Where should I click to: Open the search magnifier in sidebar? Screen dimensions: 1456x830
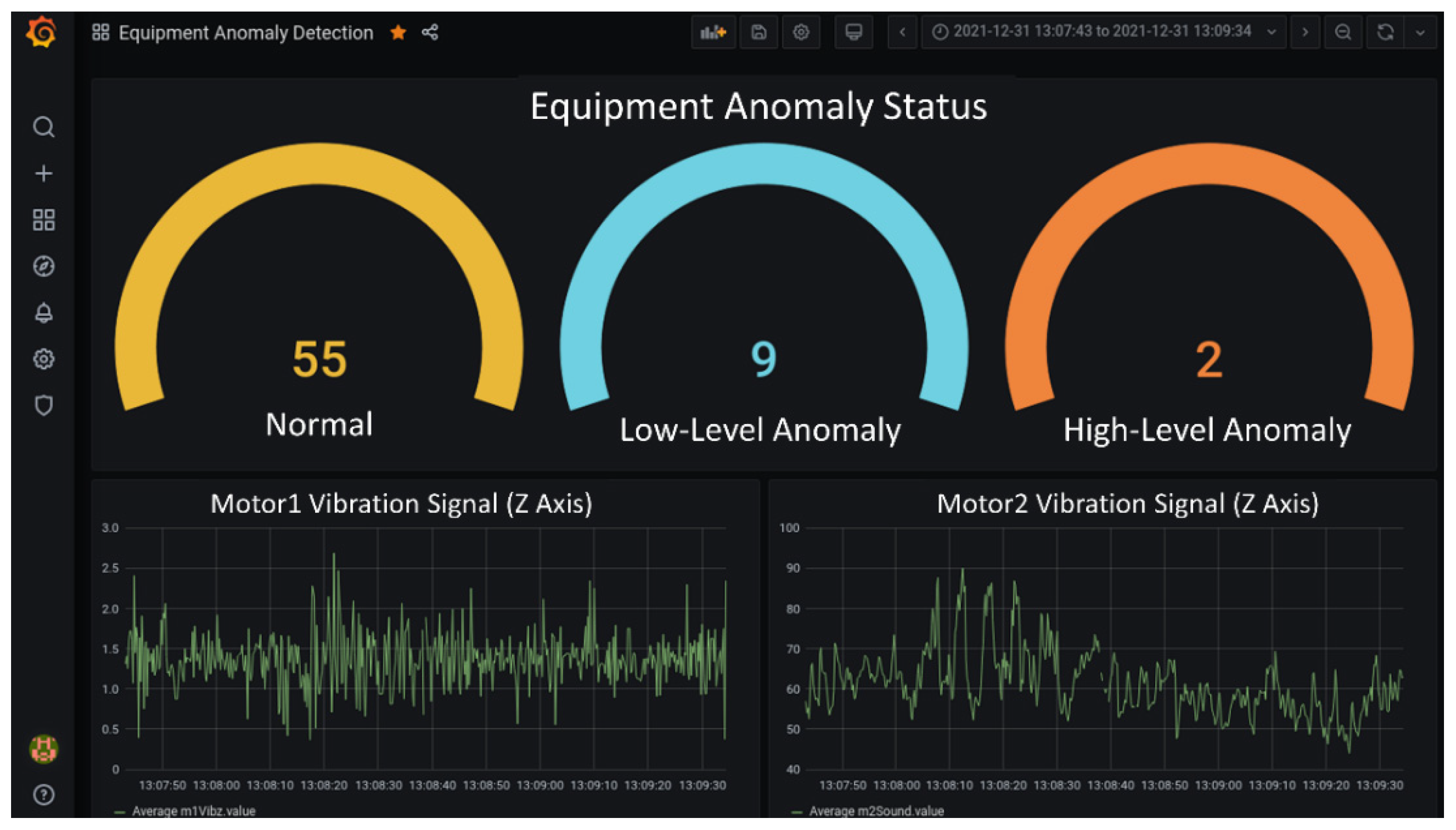[43, 127]
